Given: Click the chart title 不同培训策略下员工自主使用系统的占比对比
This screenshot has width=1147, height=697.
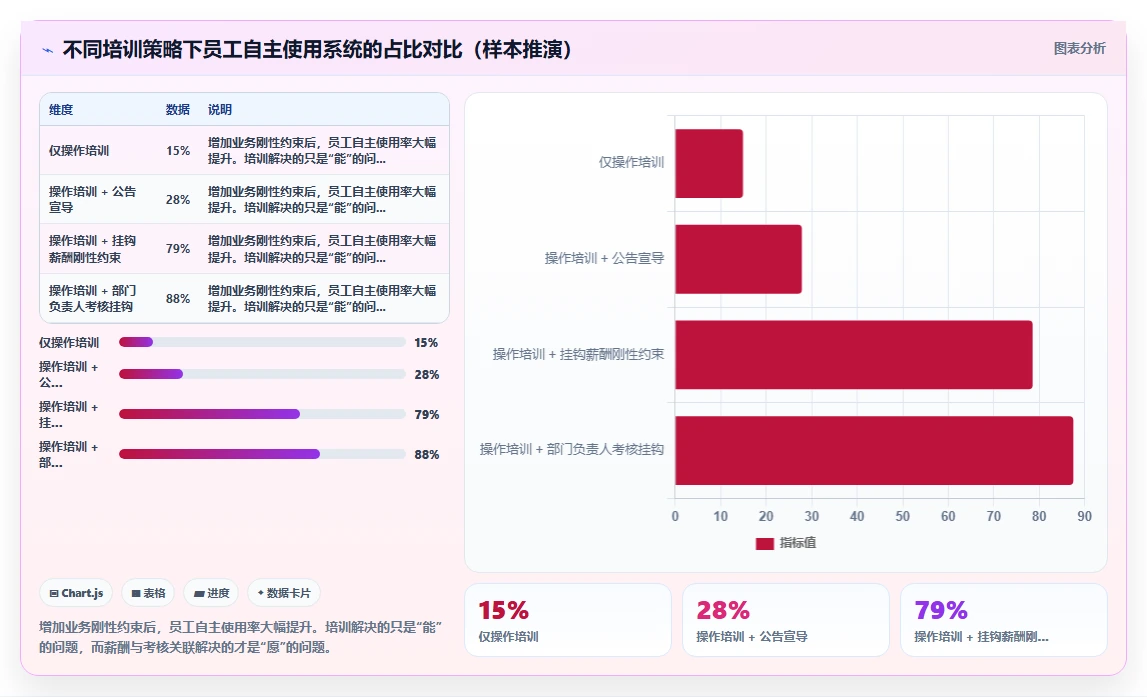Looking at the screenshot, I should [317, 50].
